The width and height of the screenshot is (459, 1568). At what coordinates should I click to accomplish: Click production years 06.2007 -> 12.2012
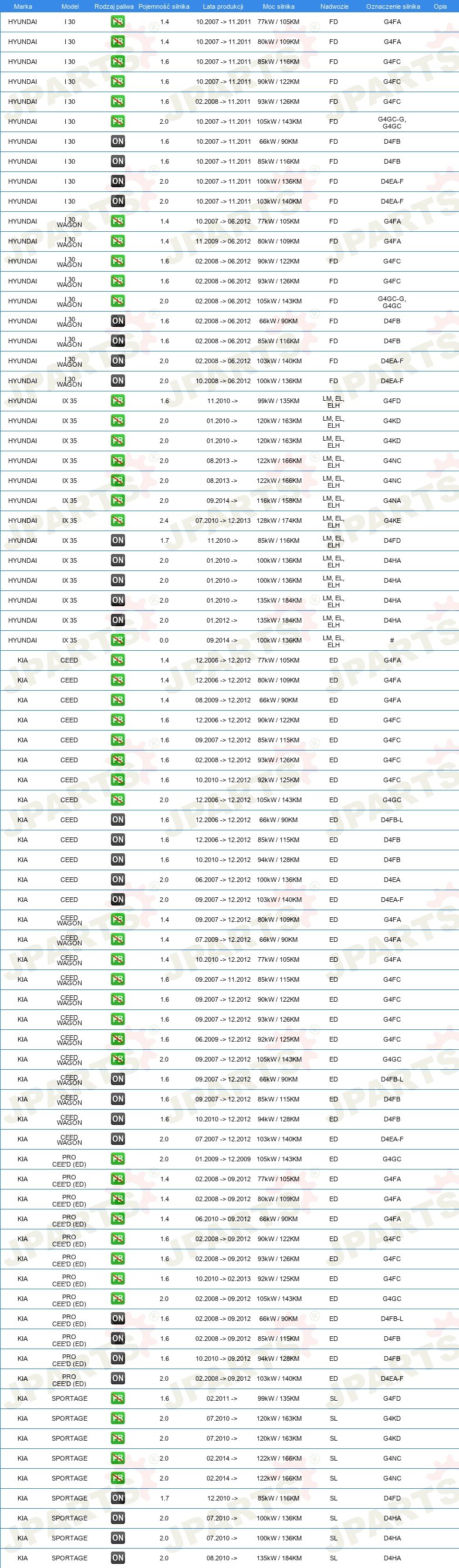(x=223, y=880)
